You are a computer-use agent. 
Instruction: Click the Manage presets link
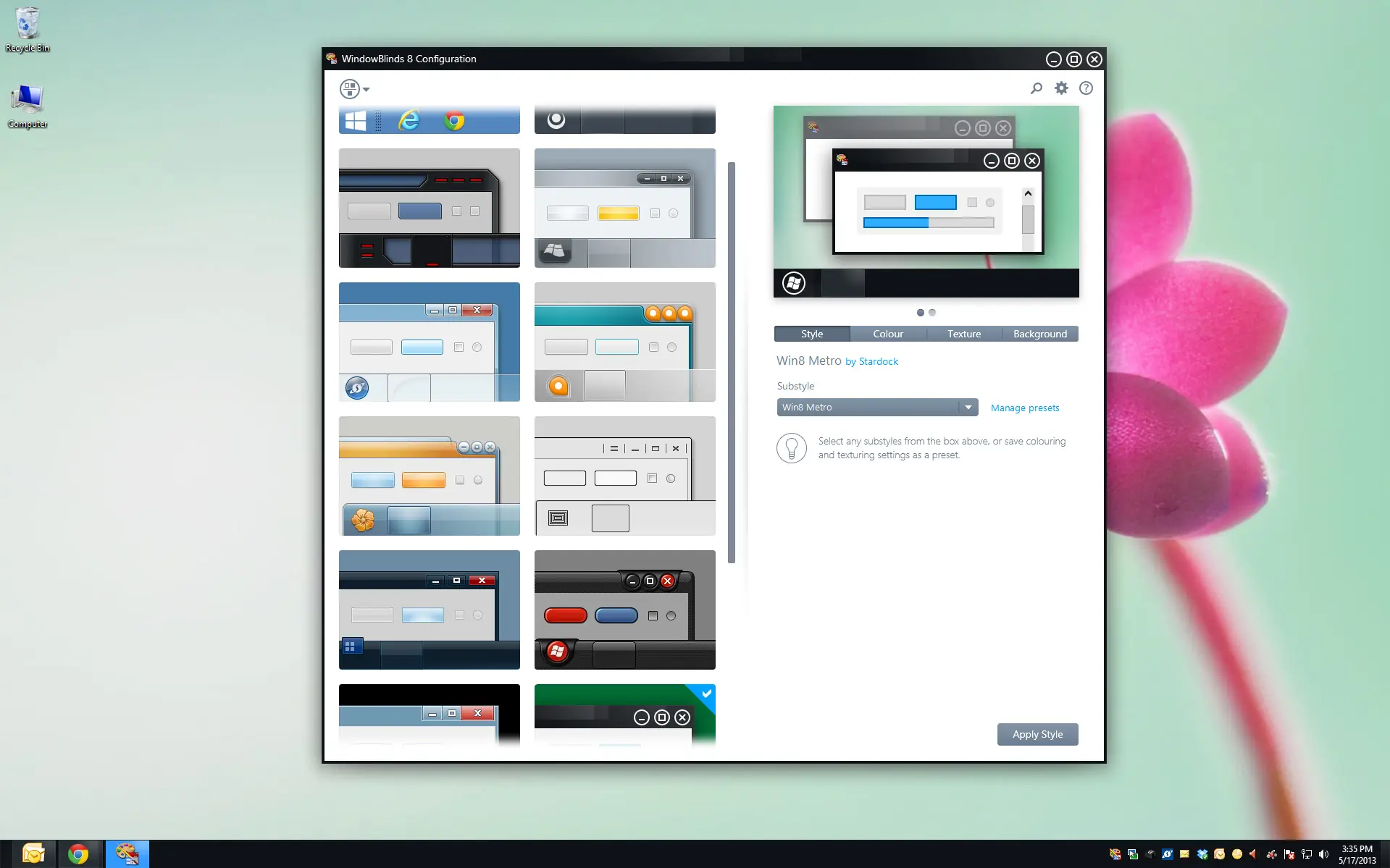pos(1025,408)
